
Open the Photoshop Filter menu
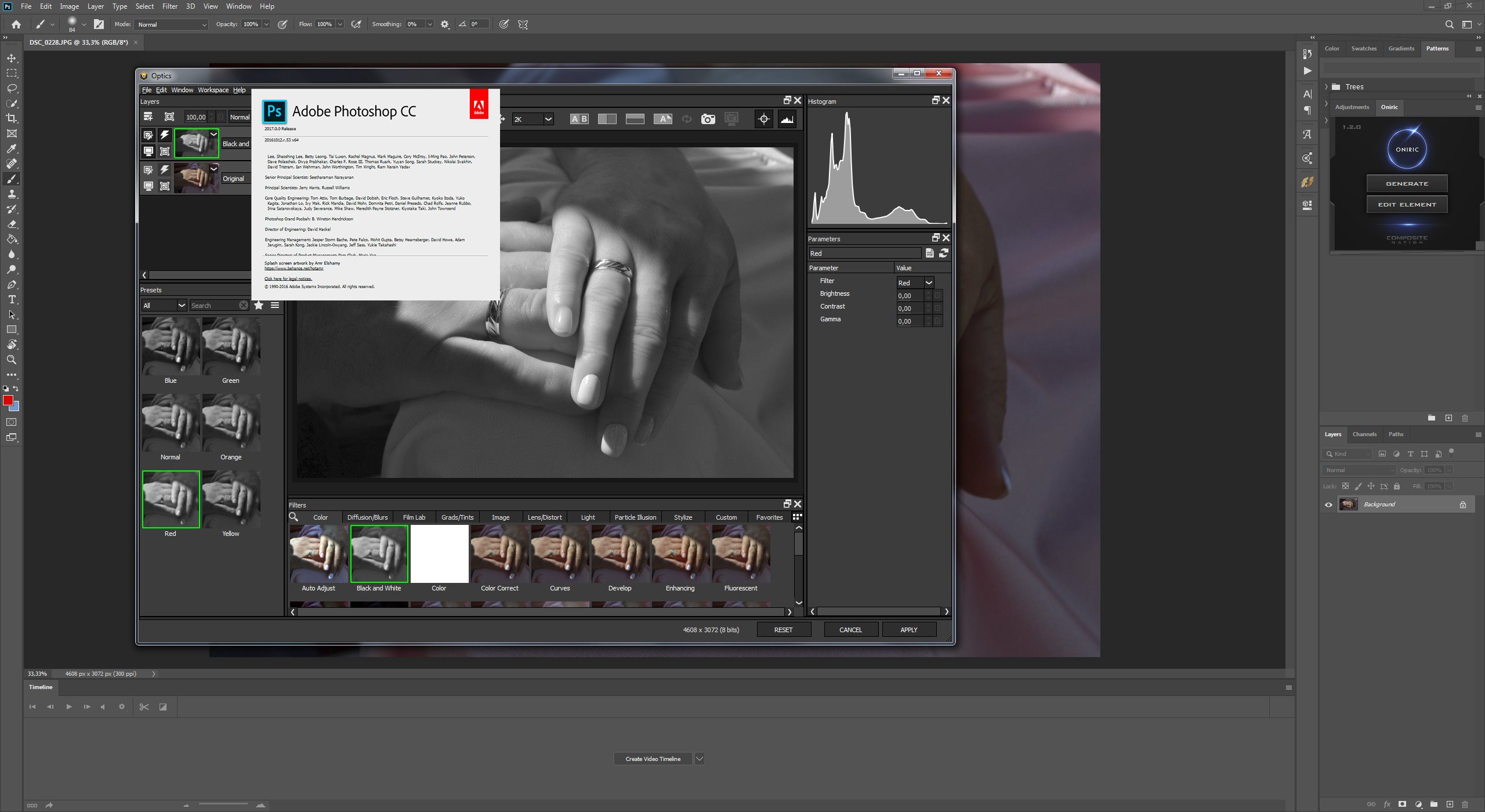(x=169, y=6)
